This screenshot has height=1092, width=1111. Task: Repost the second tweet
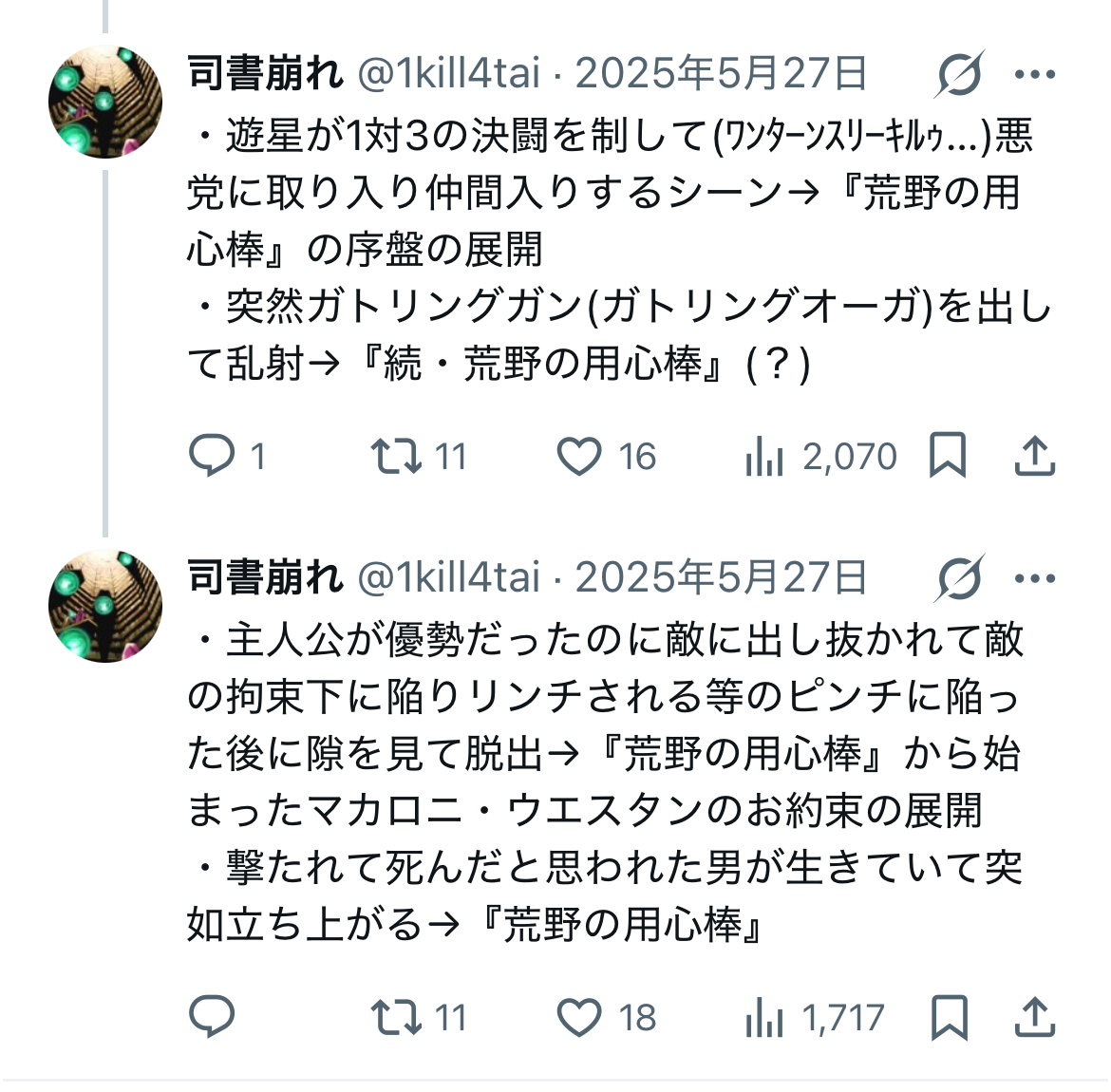[x=397, y=1018]
